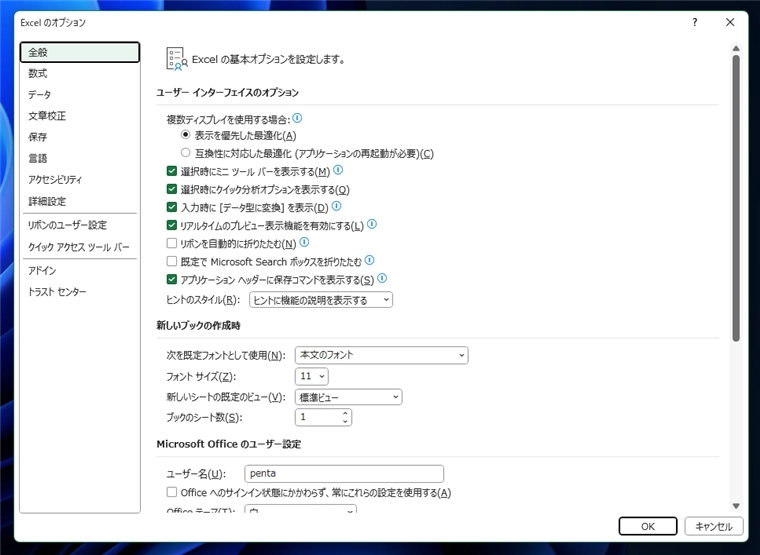Click info icon next to Microsoft Search option
Image resolution: width=760 pixels, height=555 pixels.
[x=369, y=260]
